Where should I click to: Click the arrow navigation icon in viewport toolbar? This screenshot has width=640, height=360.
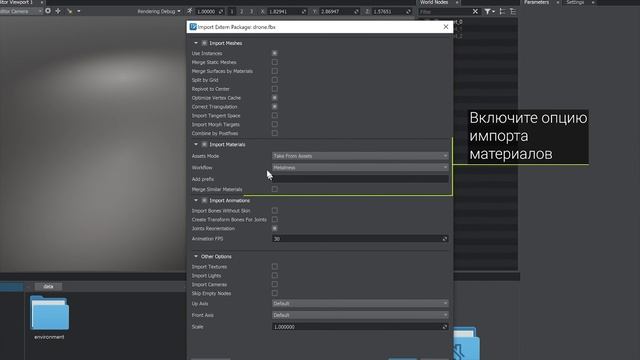pyautogui.click(x=69, y=11)
